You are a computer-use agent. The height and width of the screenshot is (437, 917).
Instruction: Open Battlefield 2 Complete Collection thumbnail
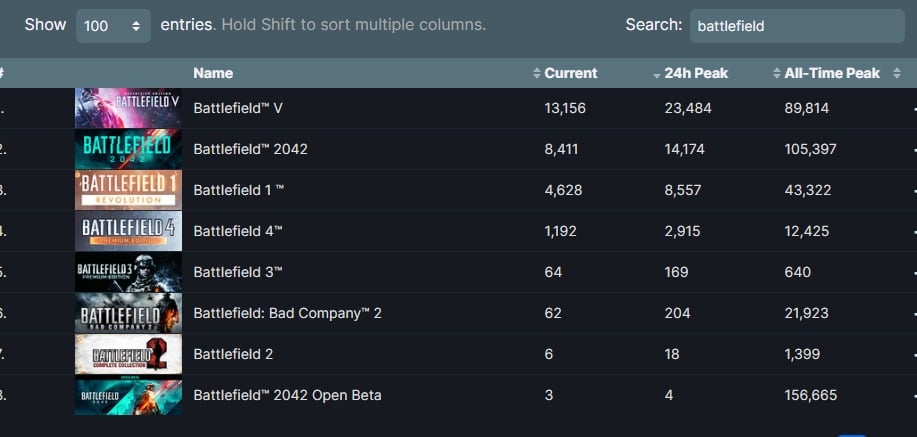(x=128, y=354)
